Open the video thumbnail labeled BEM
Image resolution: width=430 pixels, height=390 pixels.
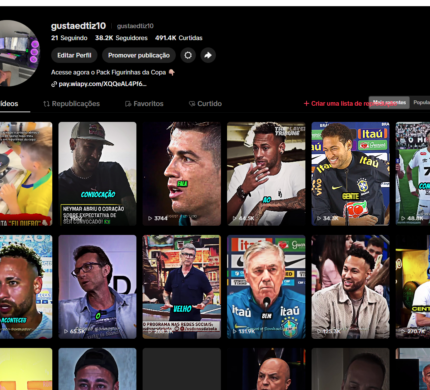[x=266, y=287]
